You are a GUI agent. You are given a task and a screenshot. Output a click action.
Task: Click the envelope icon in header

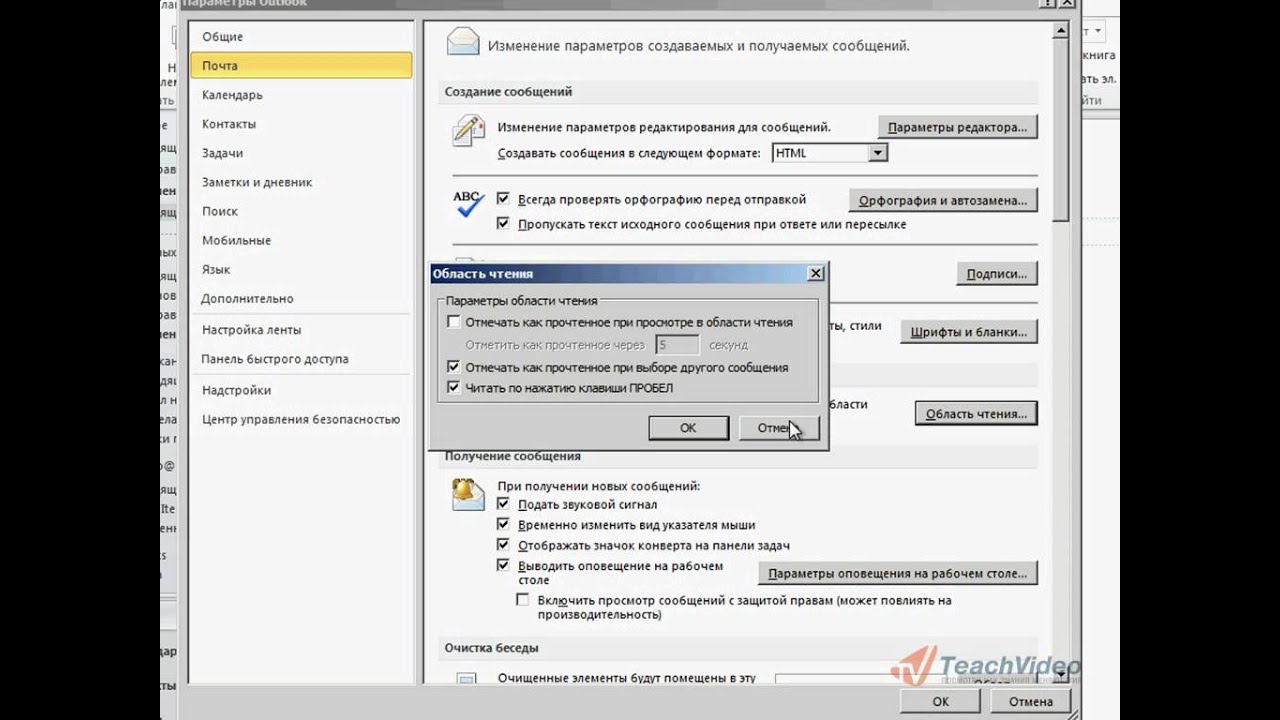click(463, 42)
